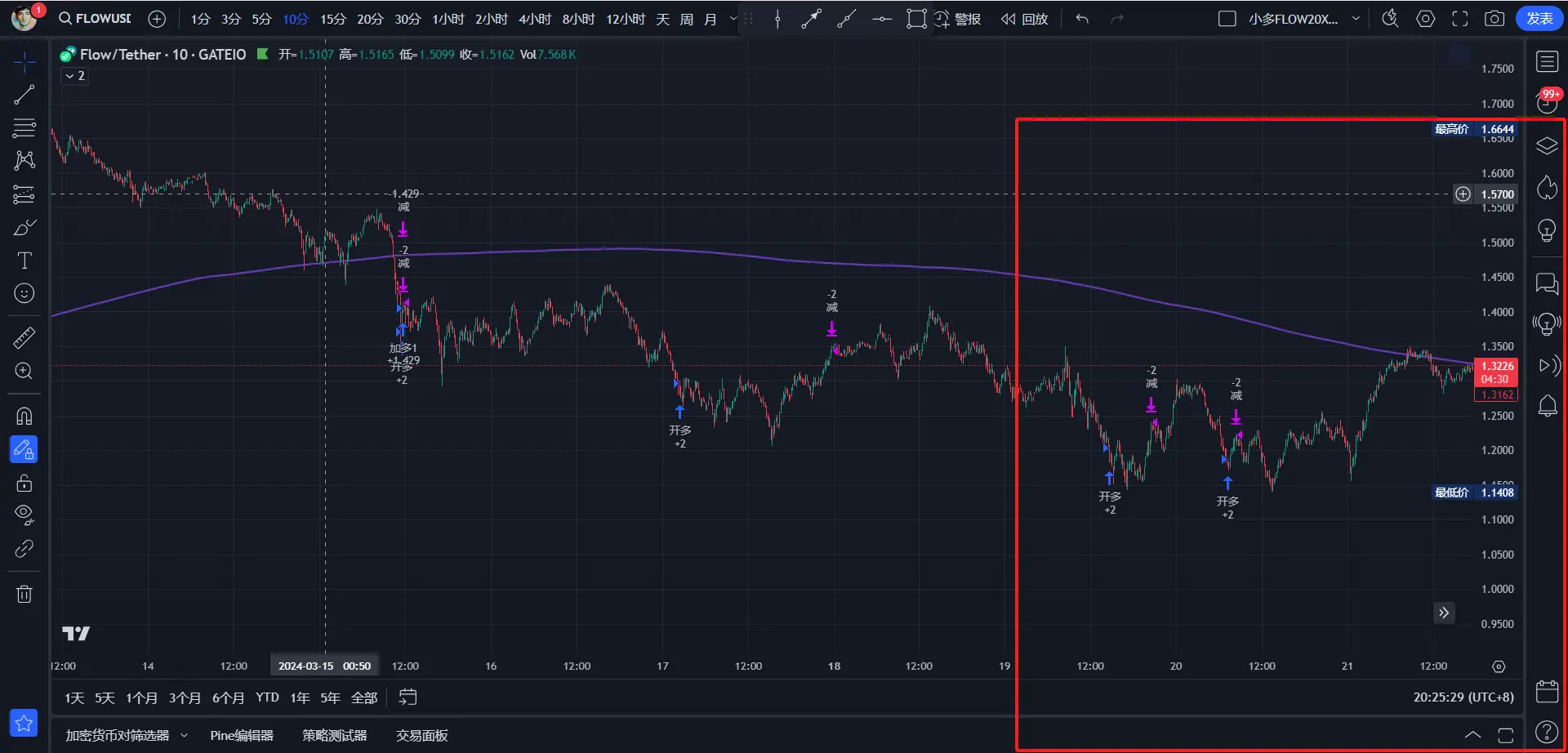Select the text annotation tool
The height and width of the screenshot is (753, 1568).
pos(24,261)
